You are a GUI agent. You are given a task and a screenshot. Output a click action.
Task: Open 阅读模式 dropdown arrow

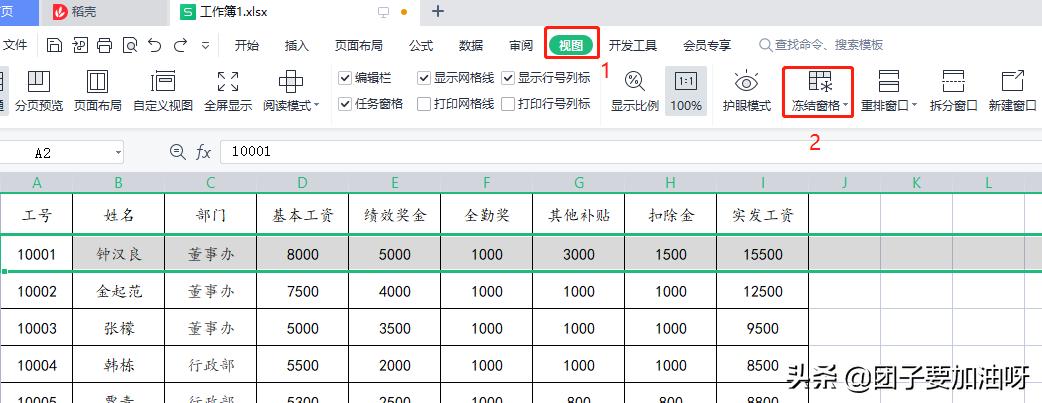point(316,105)
